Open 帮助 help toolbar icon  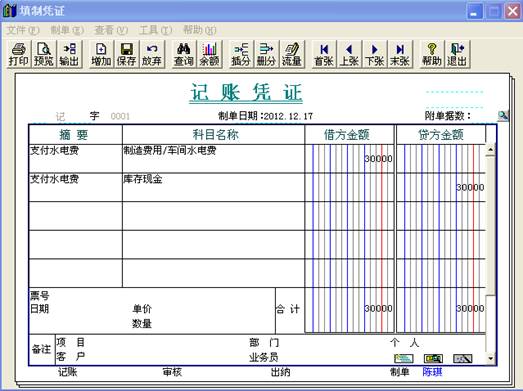coord(432,54)
